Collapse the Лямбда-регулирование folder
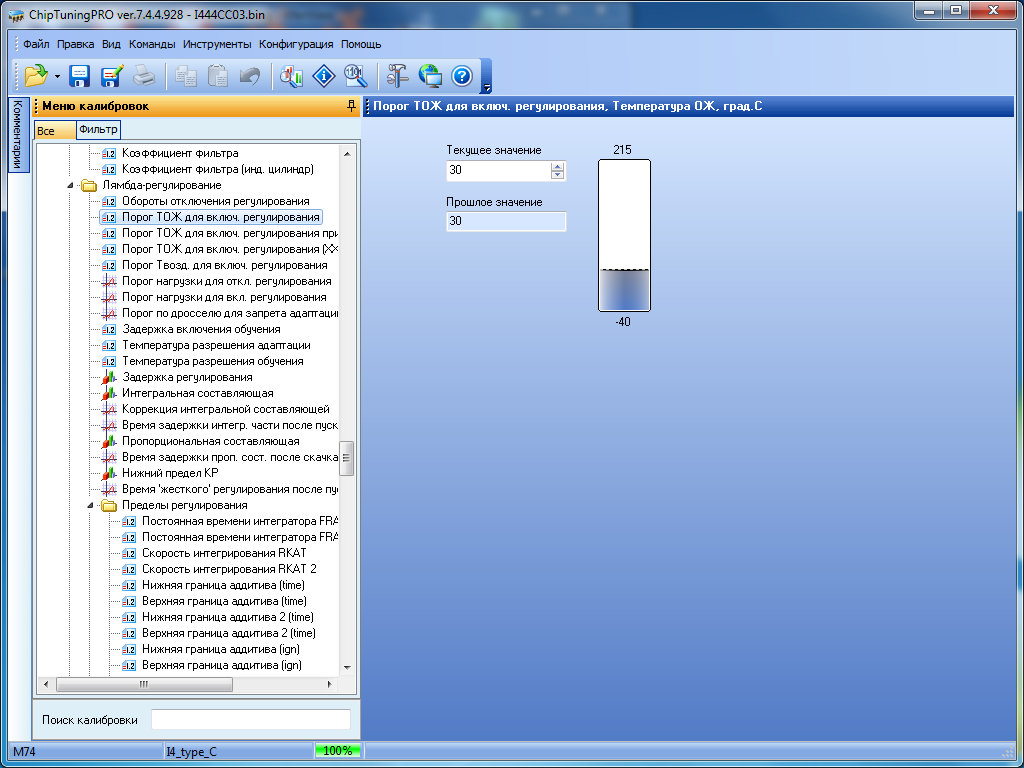Screen dimensions: 1024x768 pos(71,185)
